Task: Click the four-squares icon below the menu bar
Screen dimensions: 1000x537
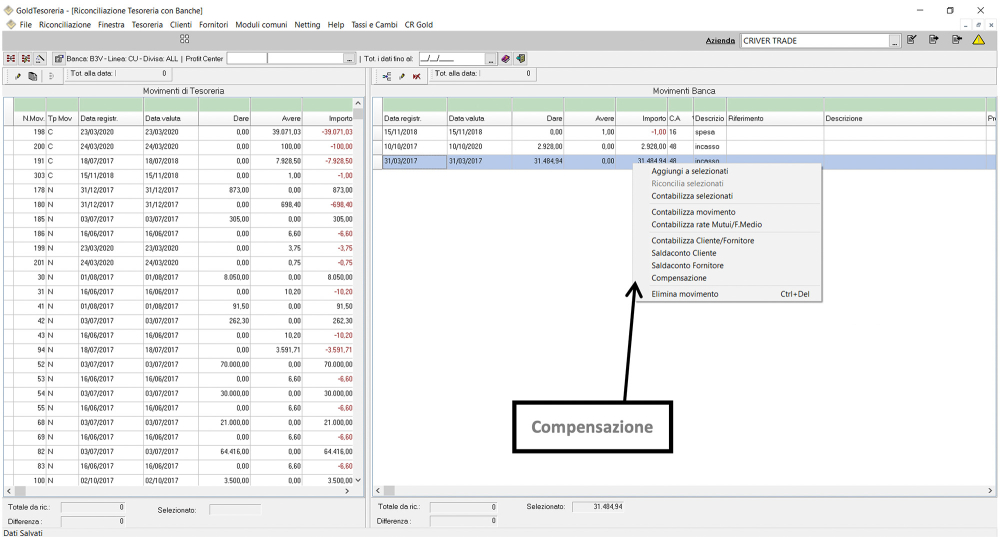Action: point(185,39)
